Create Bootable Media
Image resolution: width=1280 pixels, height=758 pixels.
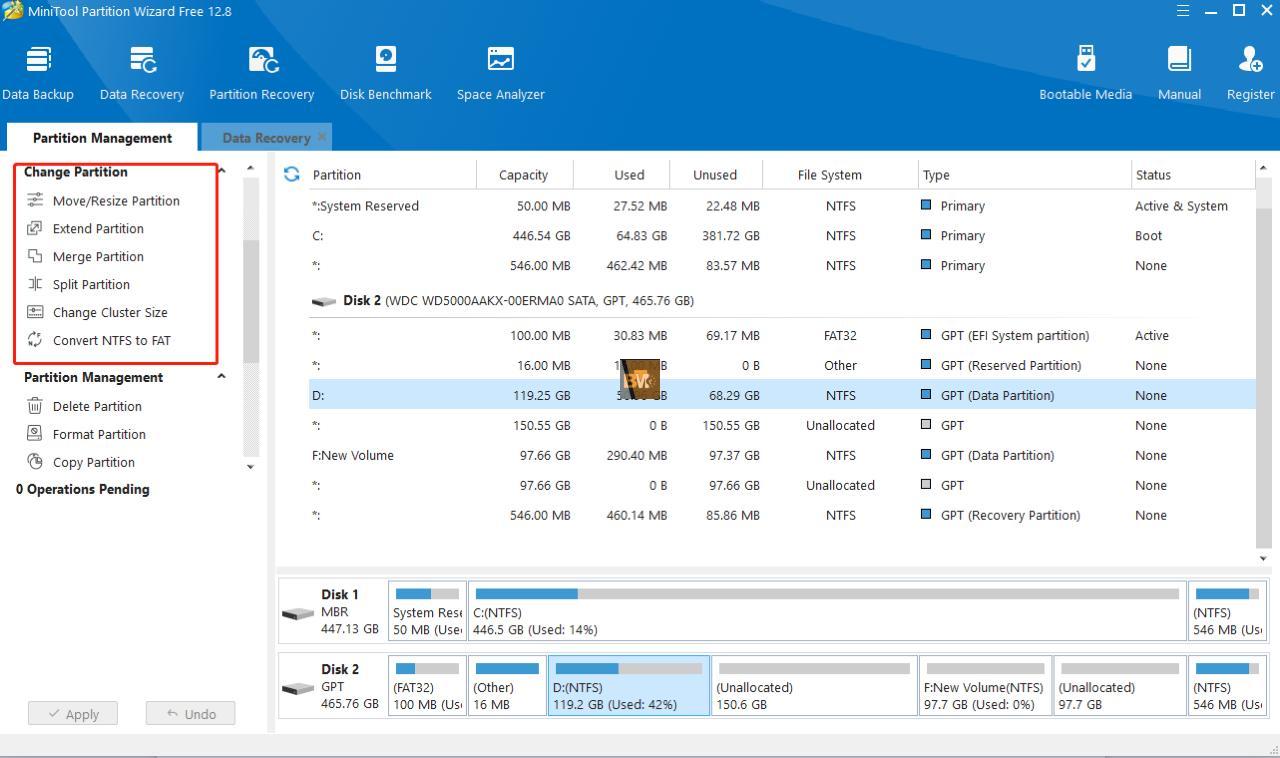[x=1085, y=73]
